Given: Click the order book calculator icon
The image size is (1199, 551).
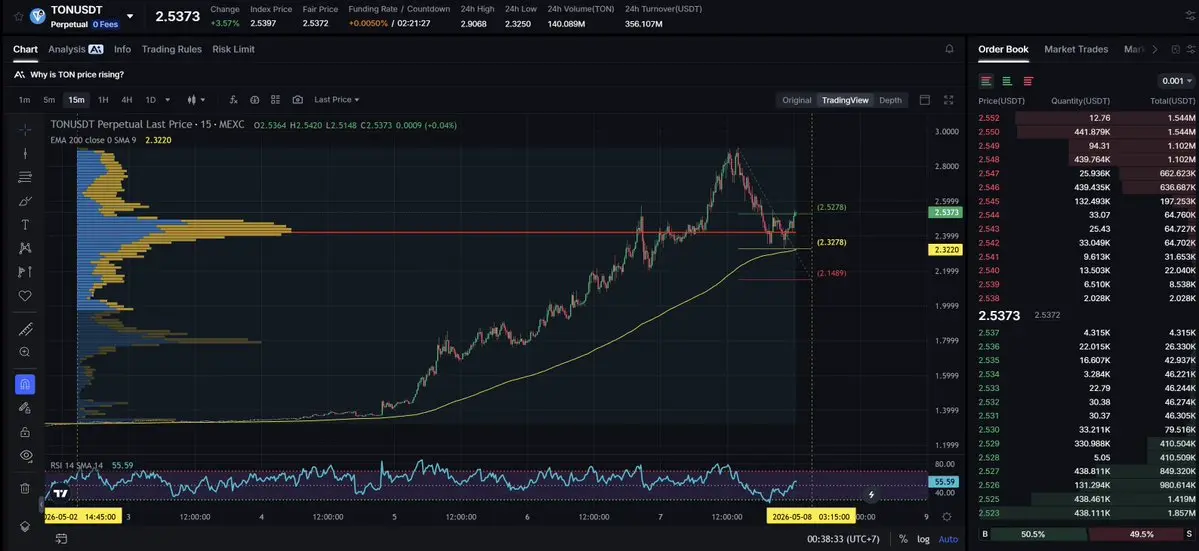Looking at the screenshot, I should 1175,49.
